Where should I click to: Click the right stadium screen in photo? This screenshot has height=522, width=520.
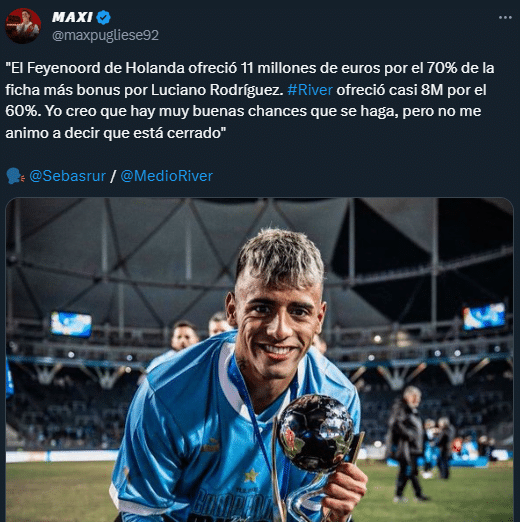[x=484, y=316]
